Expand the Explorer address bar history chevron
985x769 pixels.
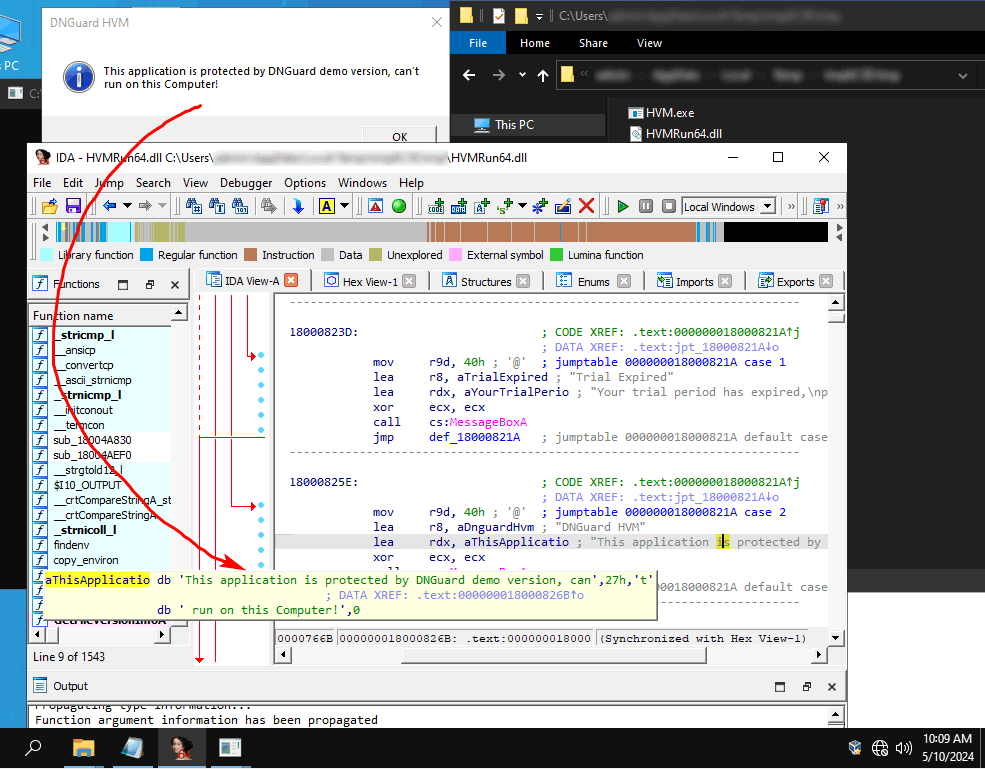point(963,75)
